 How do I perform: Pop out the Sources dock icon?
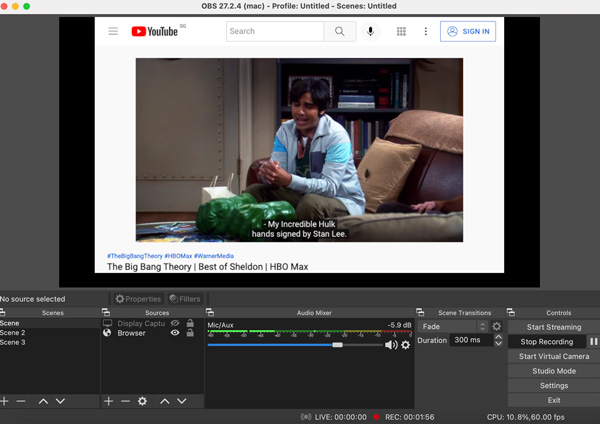tap(106, 312)
